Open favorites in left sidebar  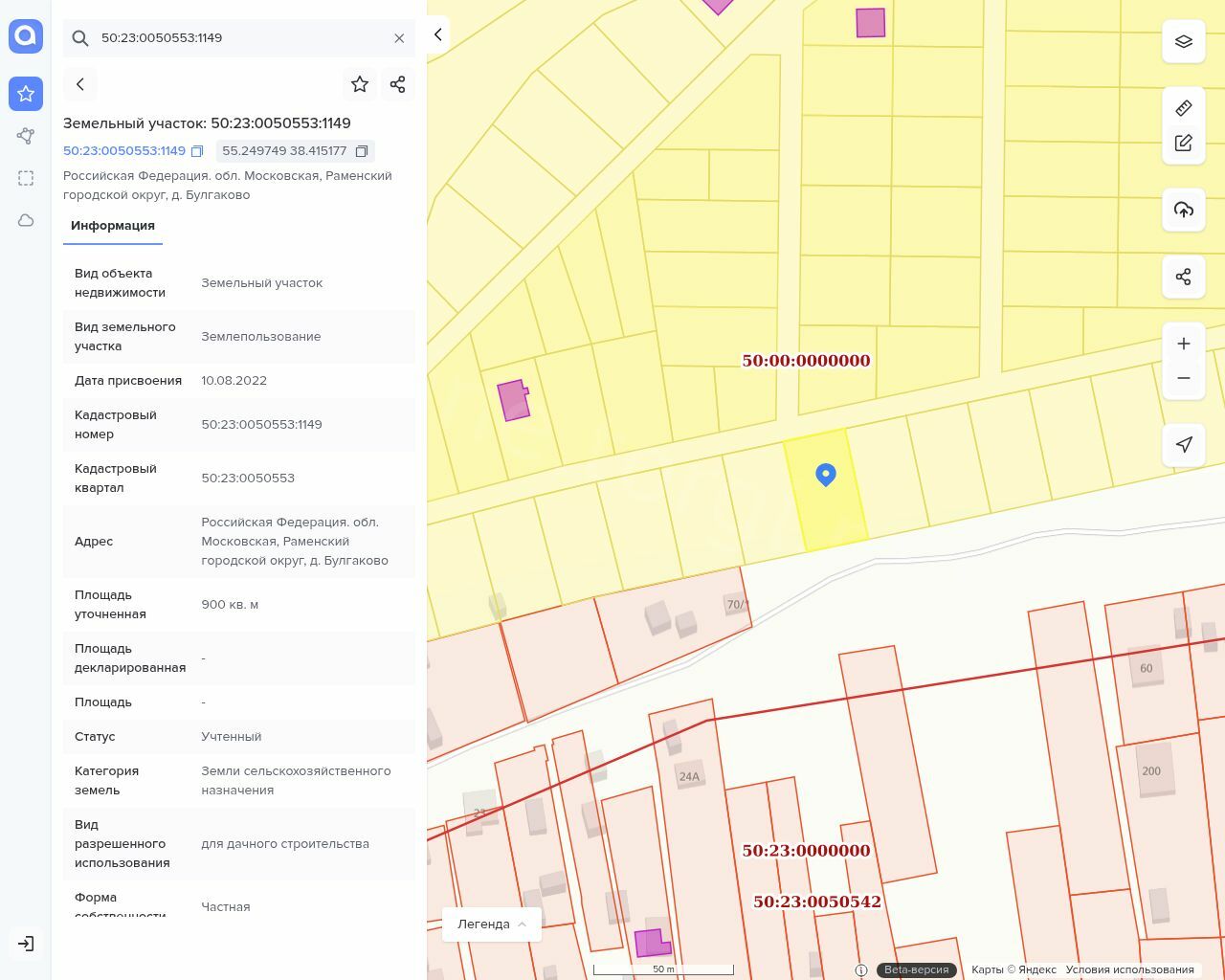26,94
